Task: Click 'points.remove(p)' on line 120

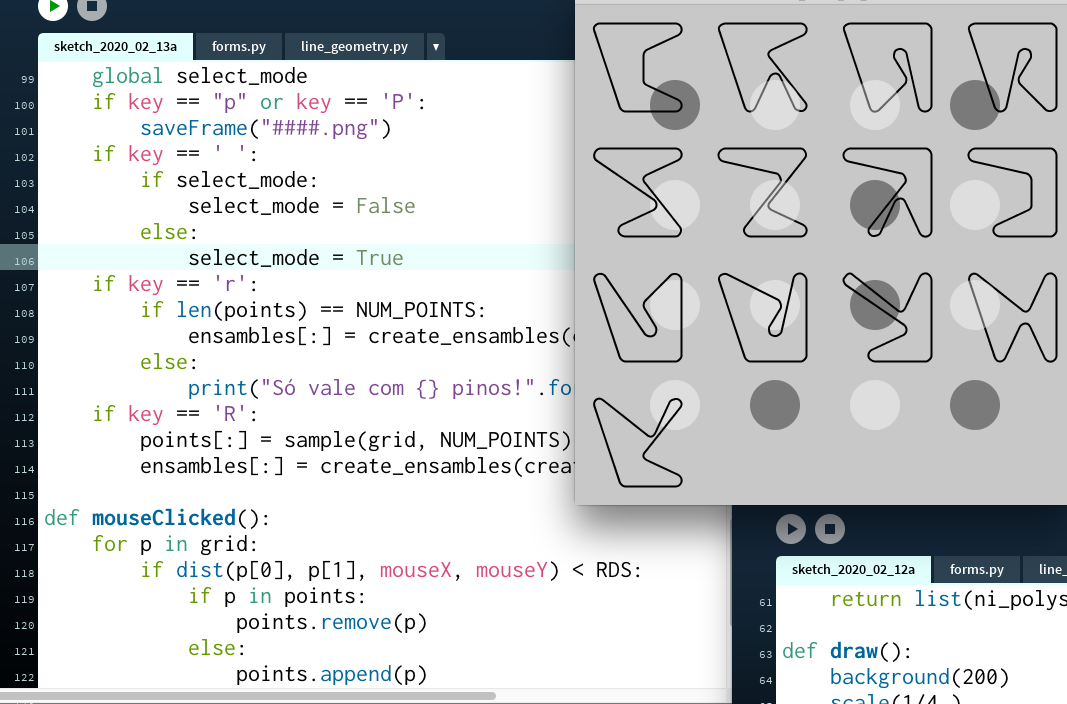Action: [x=331, y=622]
